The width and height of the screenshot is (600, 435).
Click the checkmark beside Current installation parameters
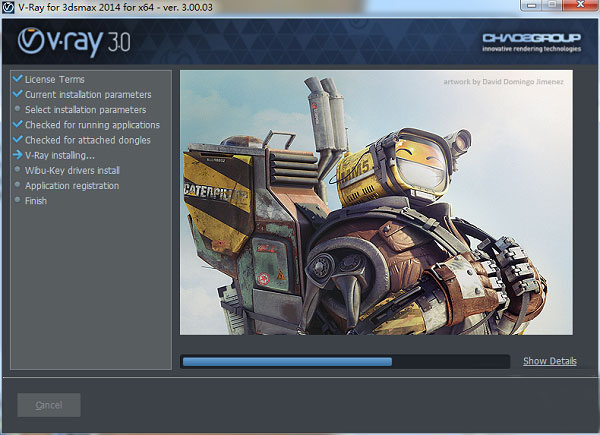tap(18, 94)
